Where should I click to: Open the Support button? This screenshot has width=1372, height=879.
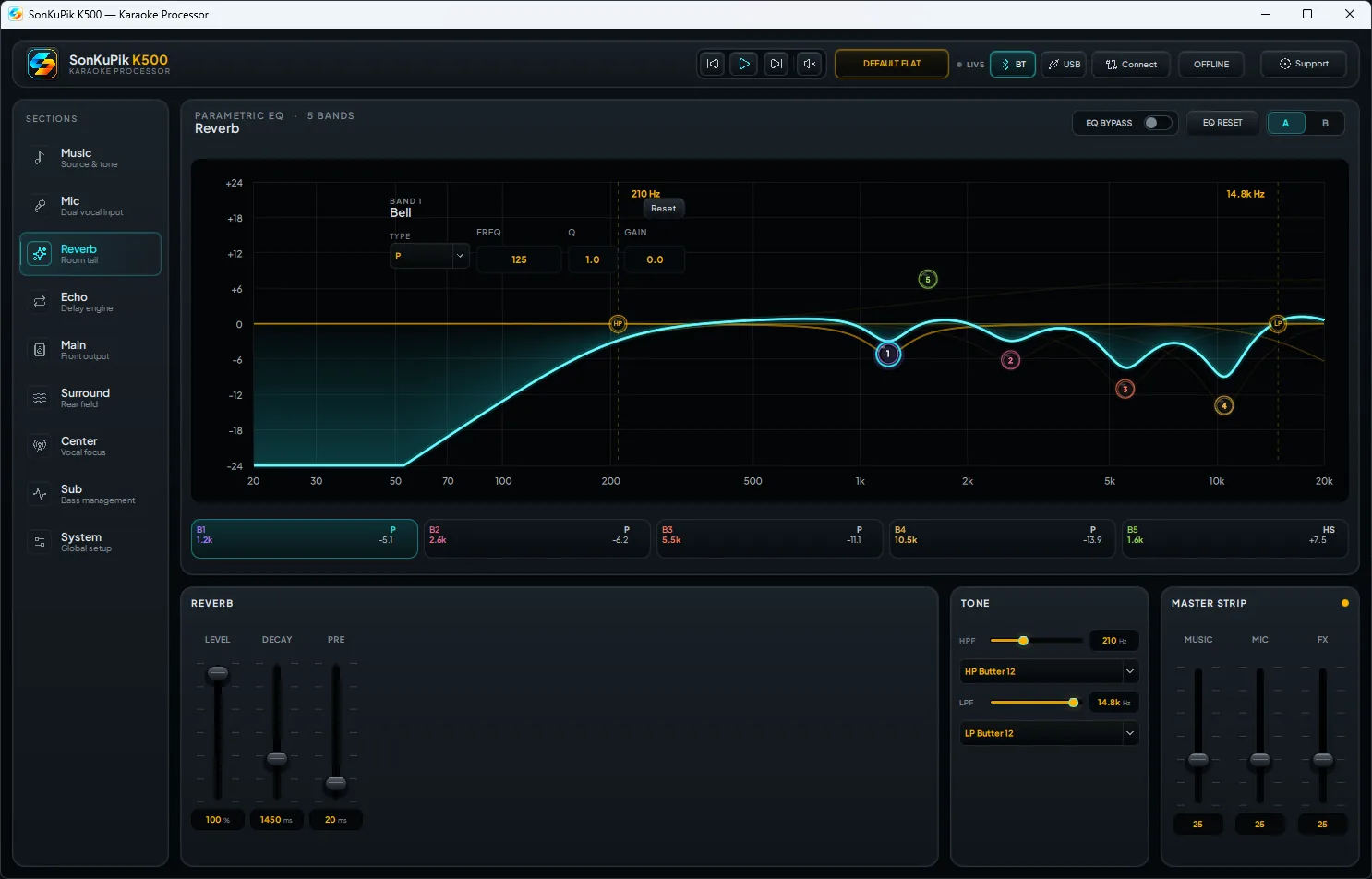click(1304, 64)
